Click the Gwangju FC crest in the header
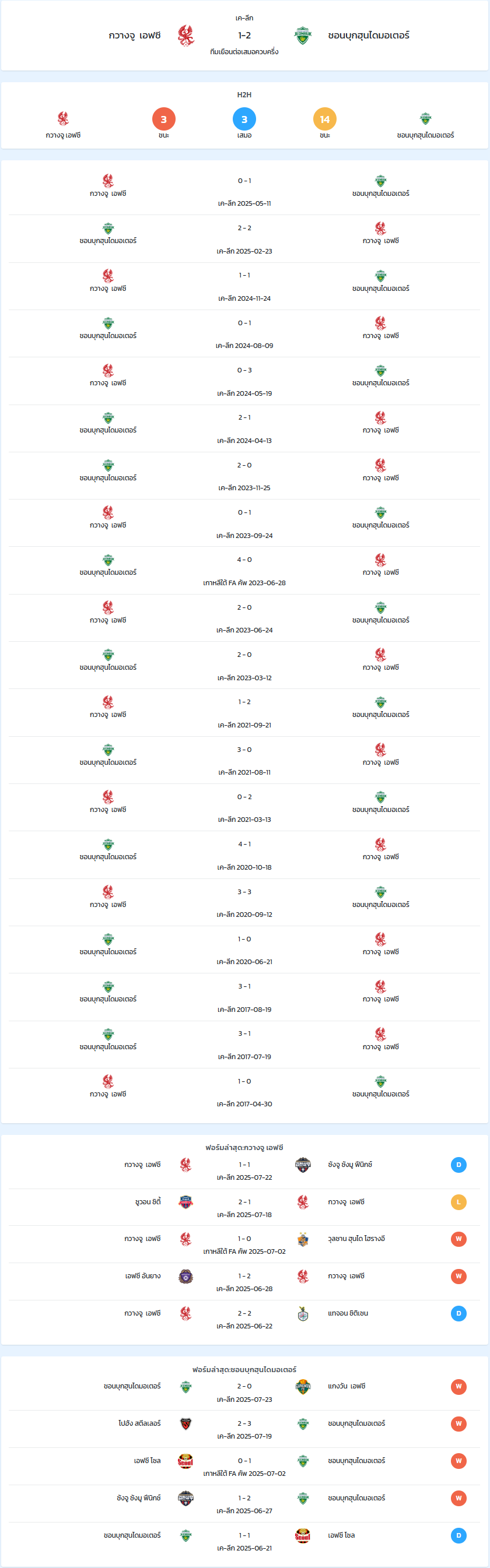Image resolution: width=490 pixels, height=1568 pixels. pyautogui.click(x=186, y=36)
